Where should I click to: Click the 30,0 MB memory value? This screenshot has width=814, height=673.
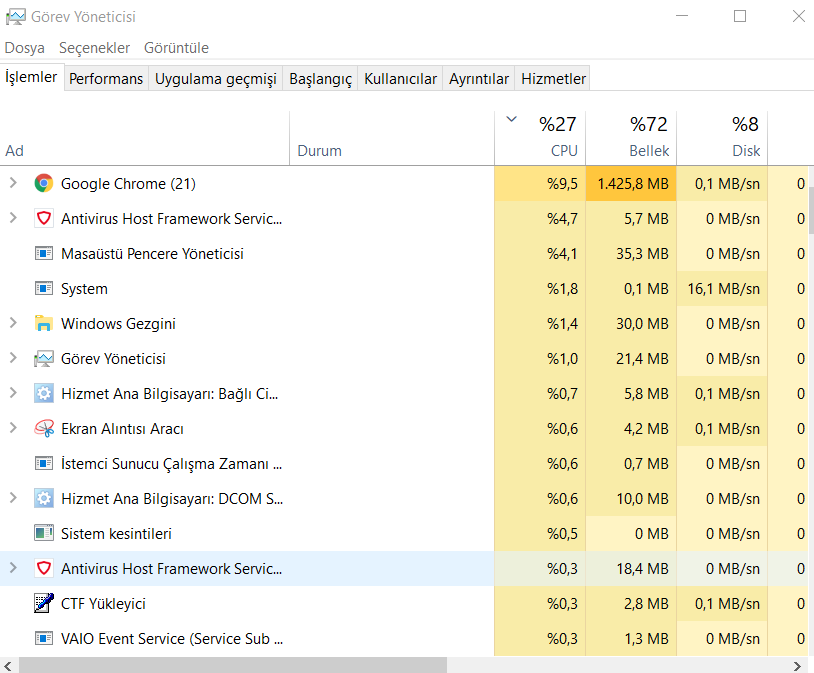642,324
